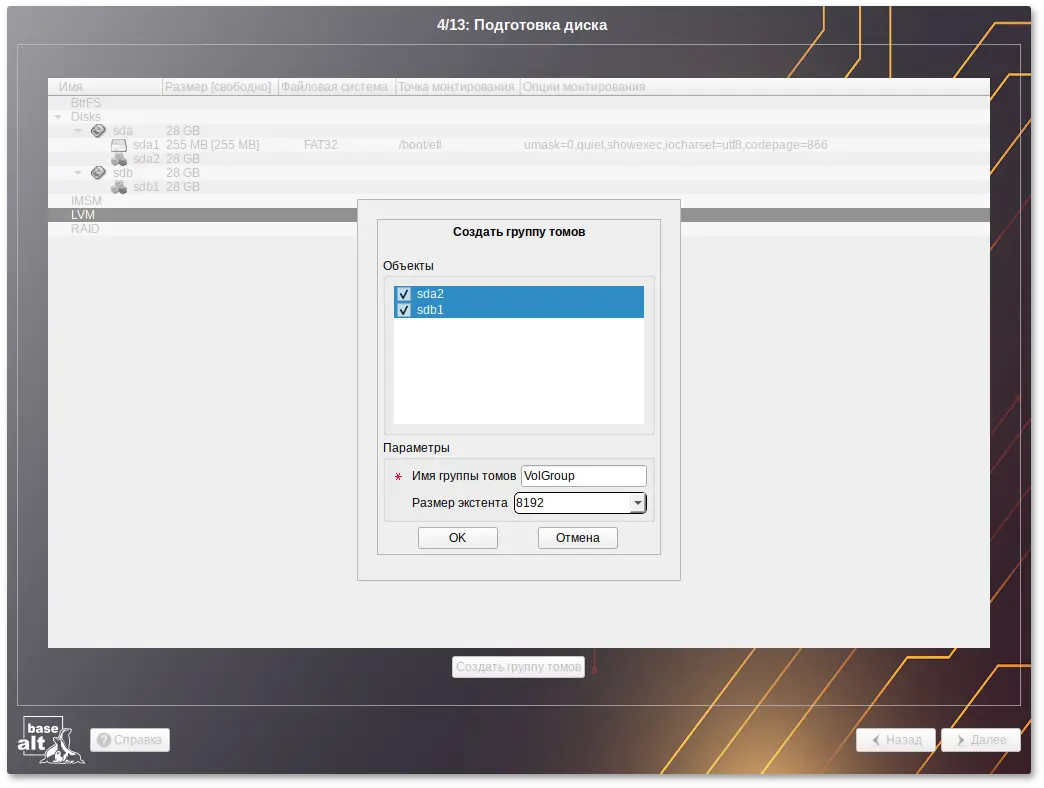Click the sda1 partition icon
1044x788 pixels.
119,145
